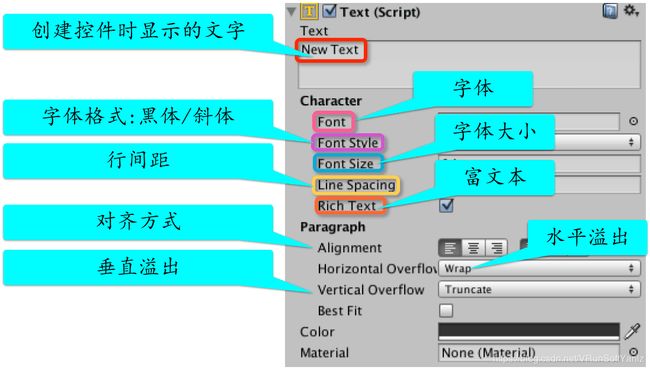Click the Rich Text label

click(x=347, y=206)
